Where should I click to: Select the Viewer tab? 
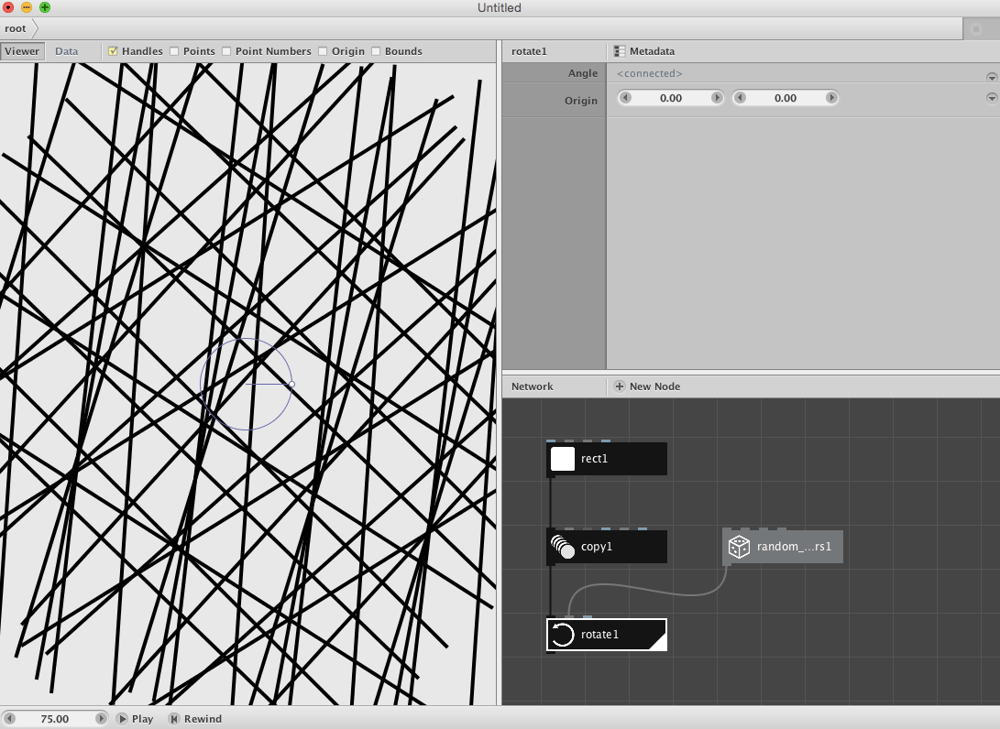tap(22, 51)
